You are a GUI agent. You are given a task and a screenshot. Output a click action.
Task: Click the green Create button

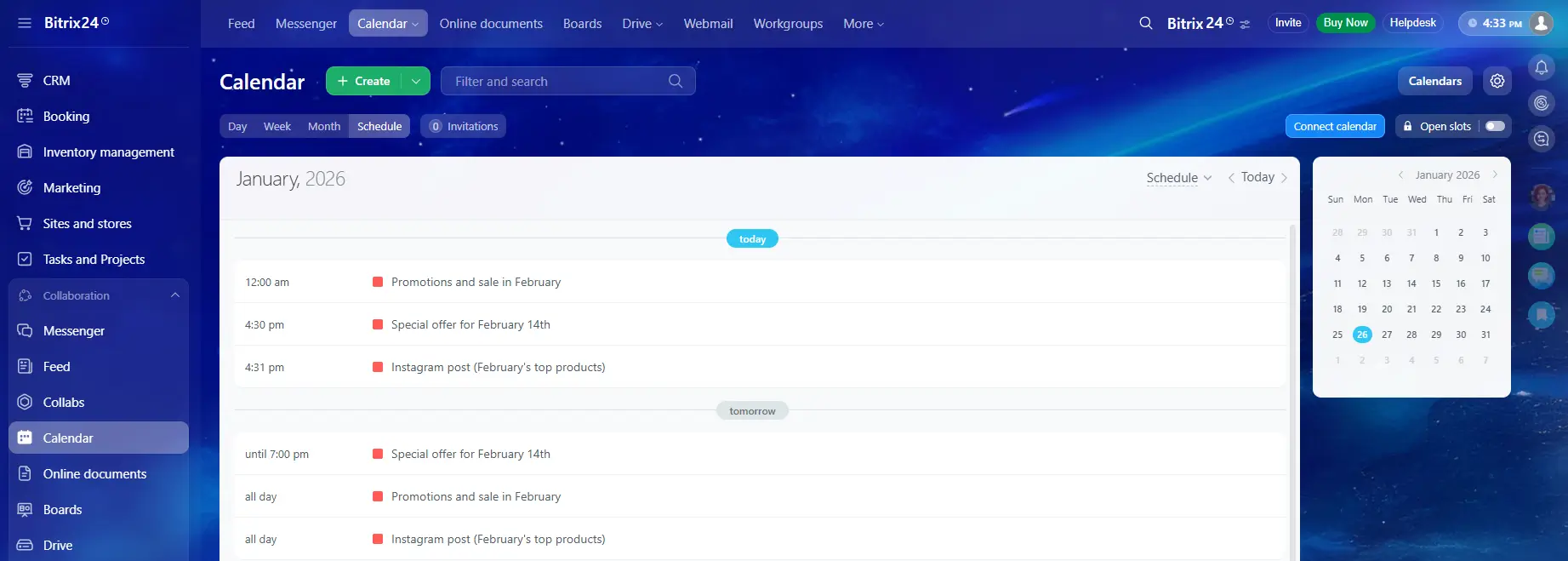tap(363, 81)
